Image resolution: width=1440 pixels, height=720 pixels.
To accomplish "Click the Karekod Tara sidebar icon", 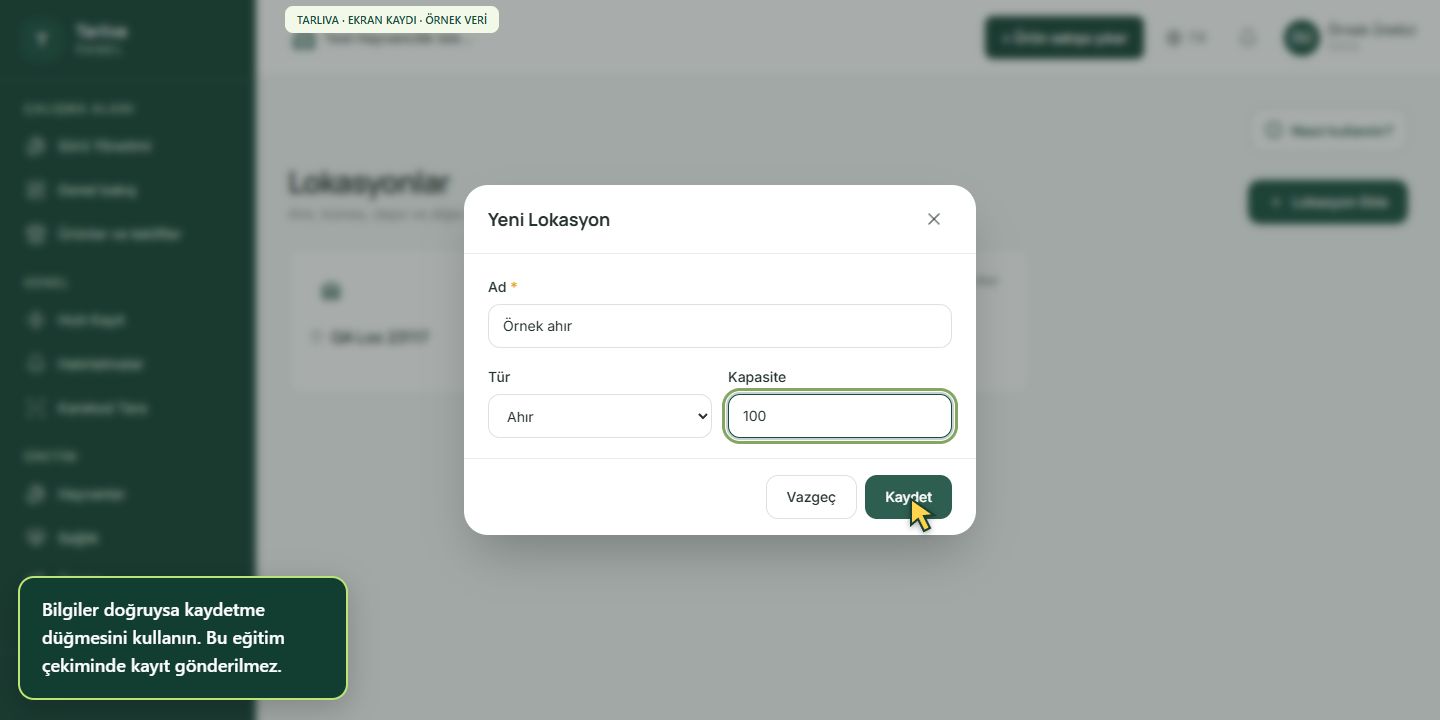I will pos(36,408).
